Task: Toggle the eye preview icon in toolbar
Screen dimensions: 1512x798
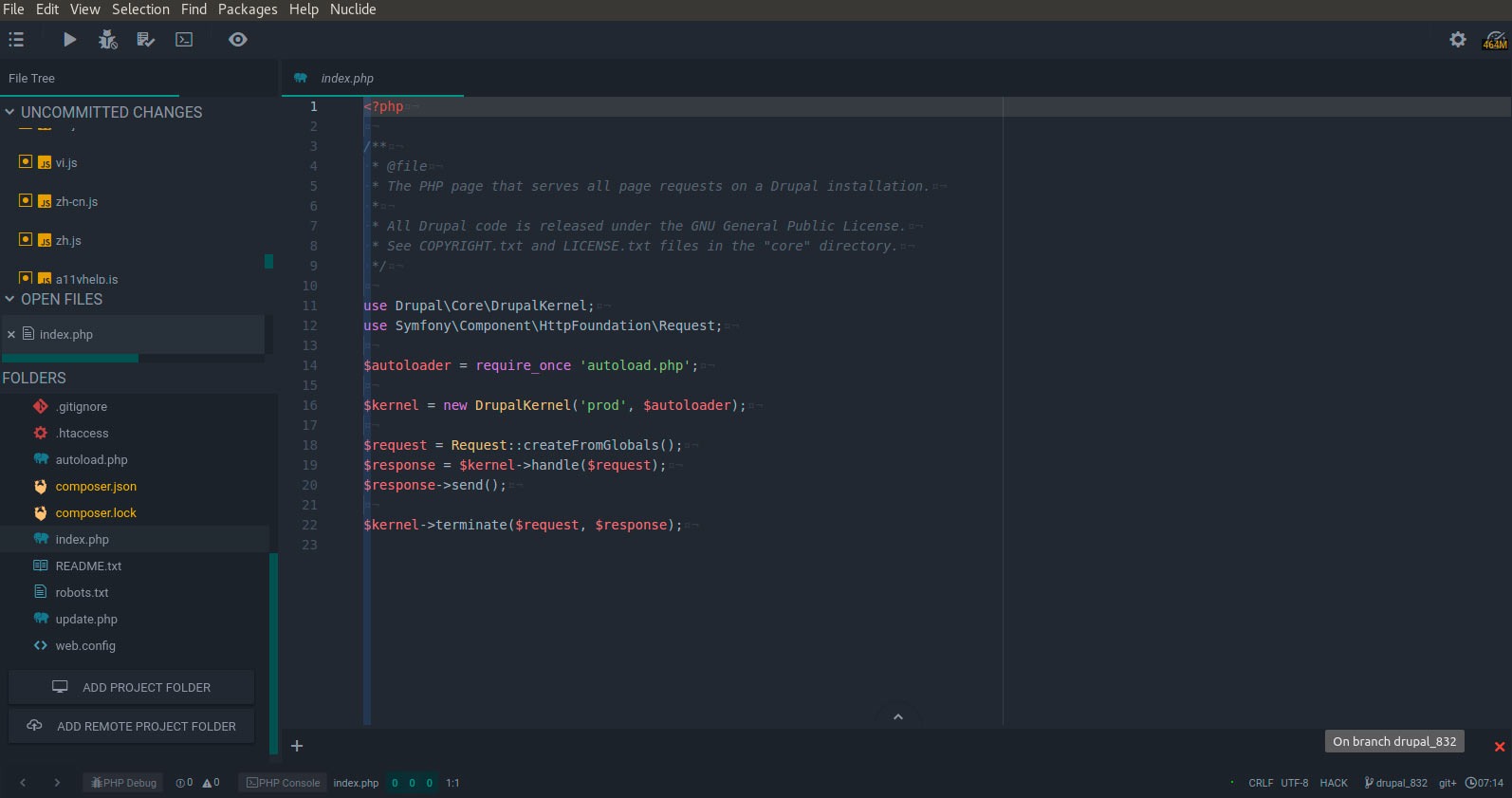Action: 238,40
